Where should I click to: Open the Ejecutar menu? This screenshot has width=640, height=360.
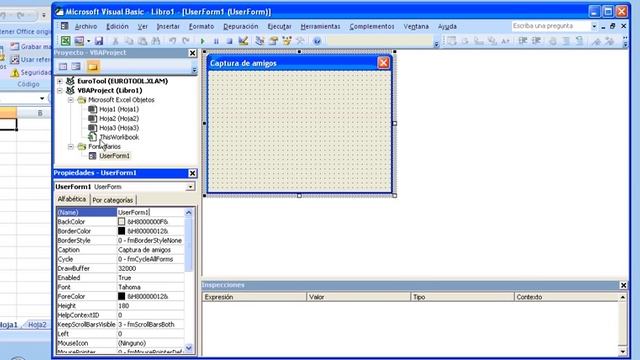pyautogui.click(x=279, y=27)
